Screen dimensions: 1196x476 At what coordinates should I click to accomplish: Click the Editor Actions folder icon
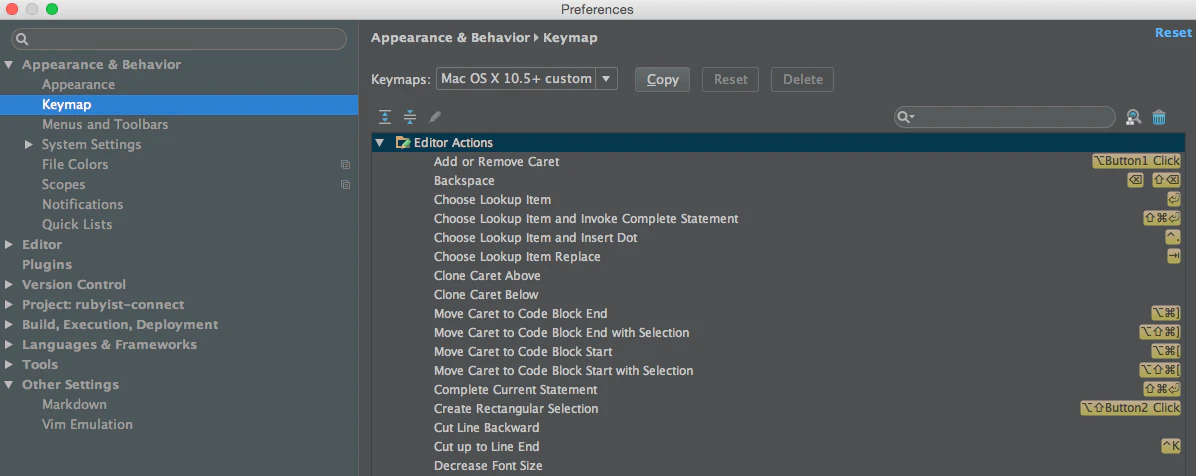click(x=403, y=143)
